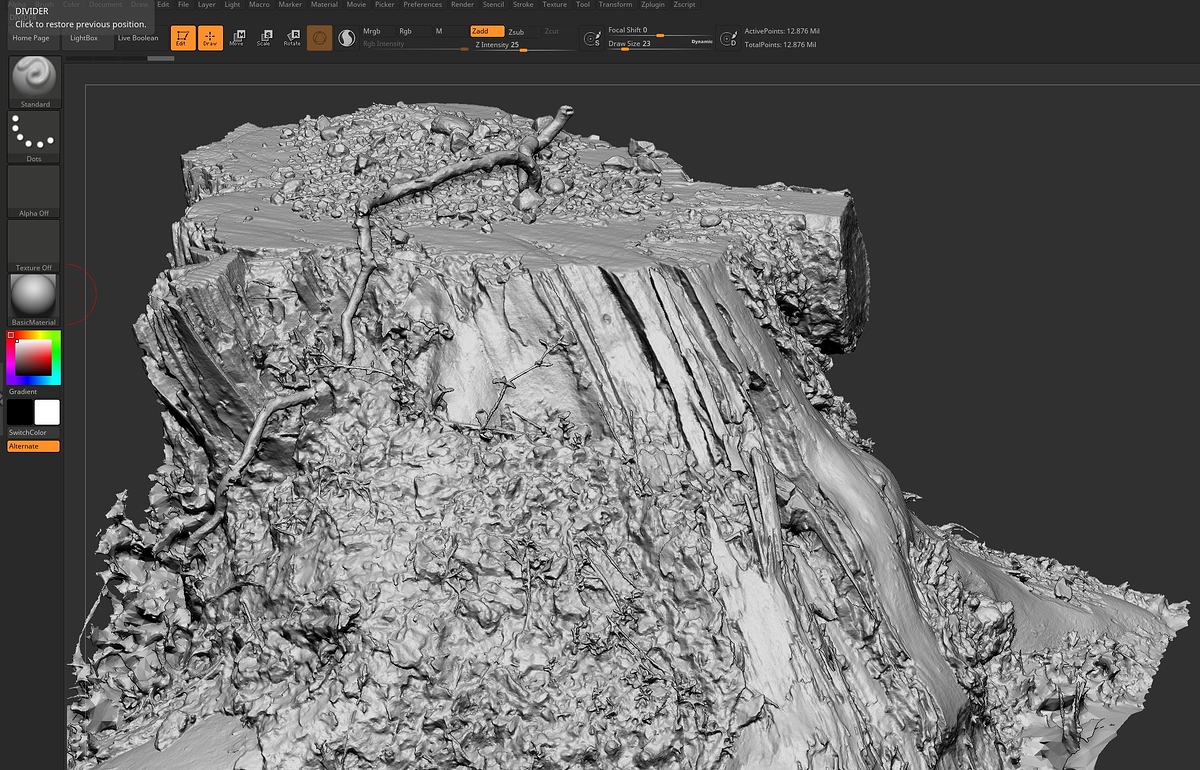The width and height of the screenshot is (1200, 770).
Task: Open the Light menu
Action: pyautogui.click(x=232, y=5)
